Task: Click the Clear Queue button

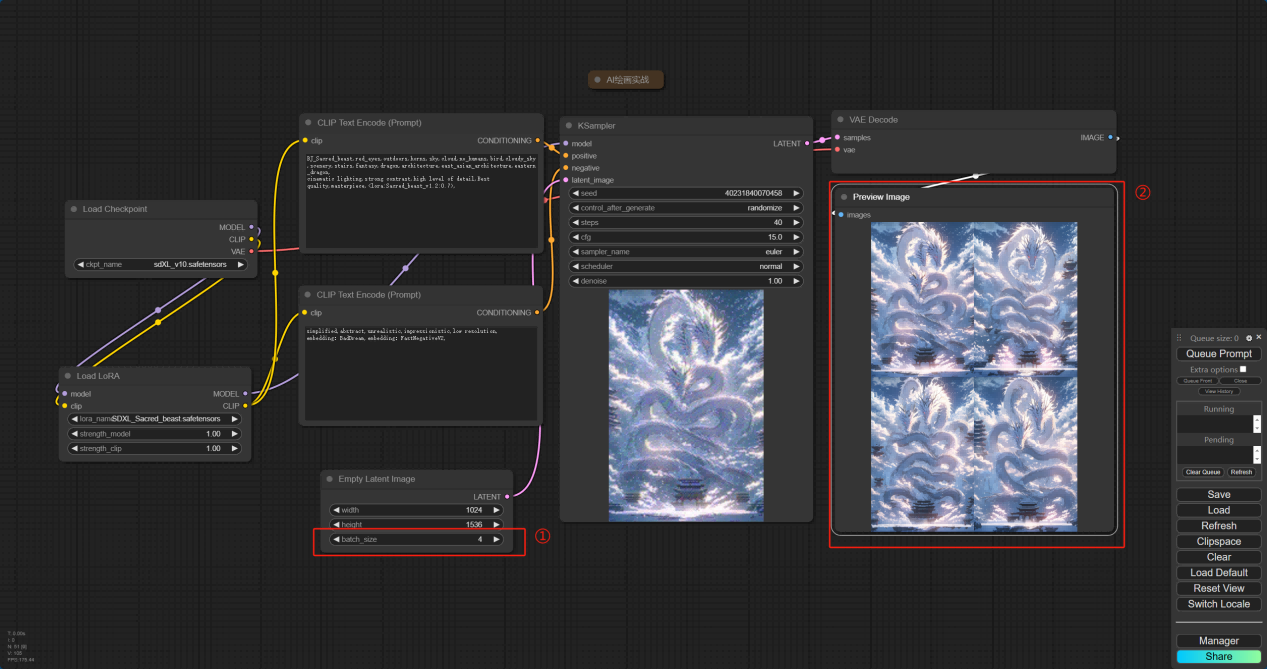Action: click(1203, 472)
